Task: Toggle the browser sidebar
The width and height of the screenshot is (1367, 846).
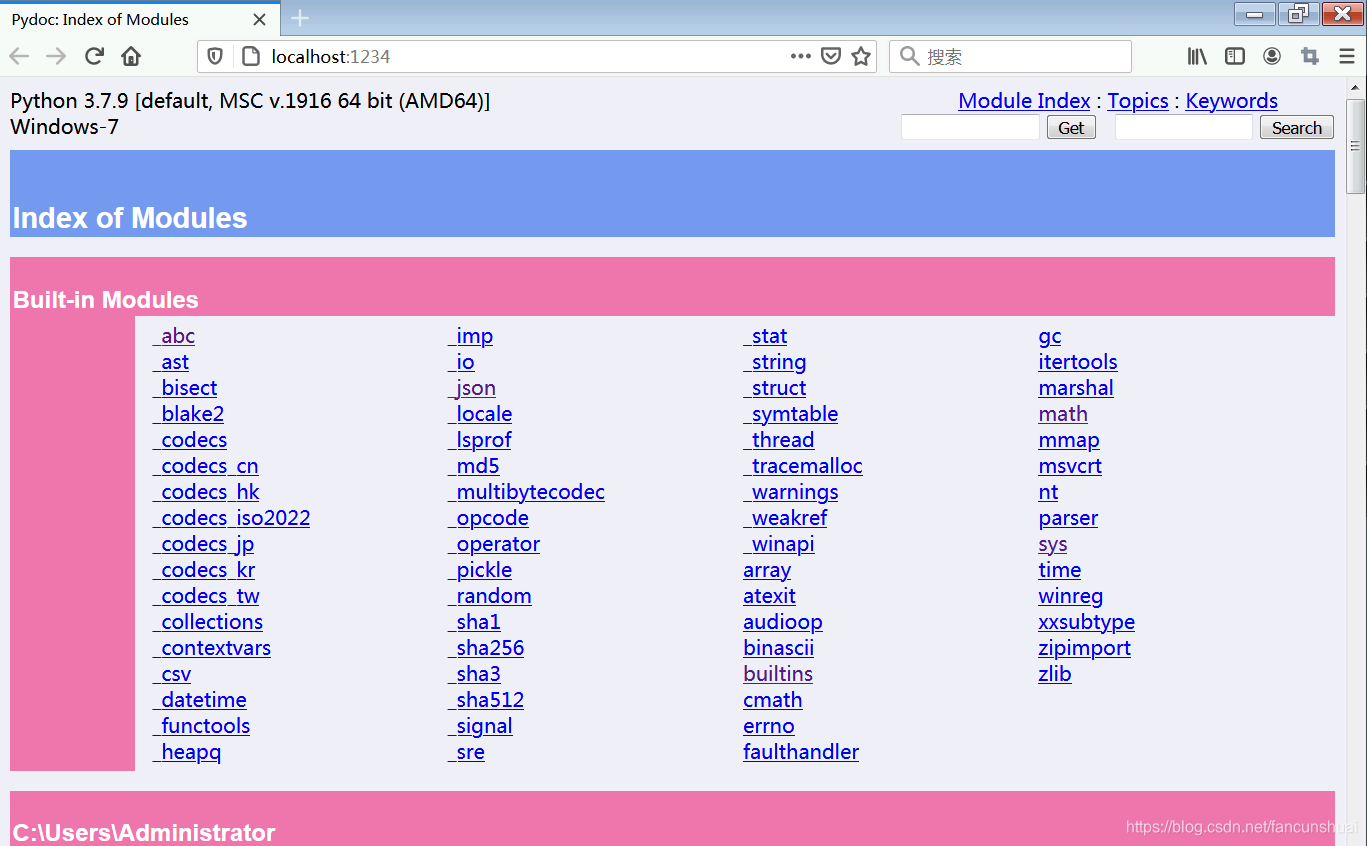Action: pos(1235,57)
